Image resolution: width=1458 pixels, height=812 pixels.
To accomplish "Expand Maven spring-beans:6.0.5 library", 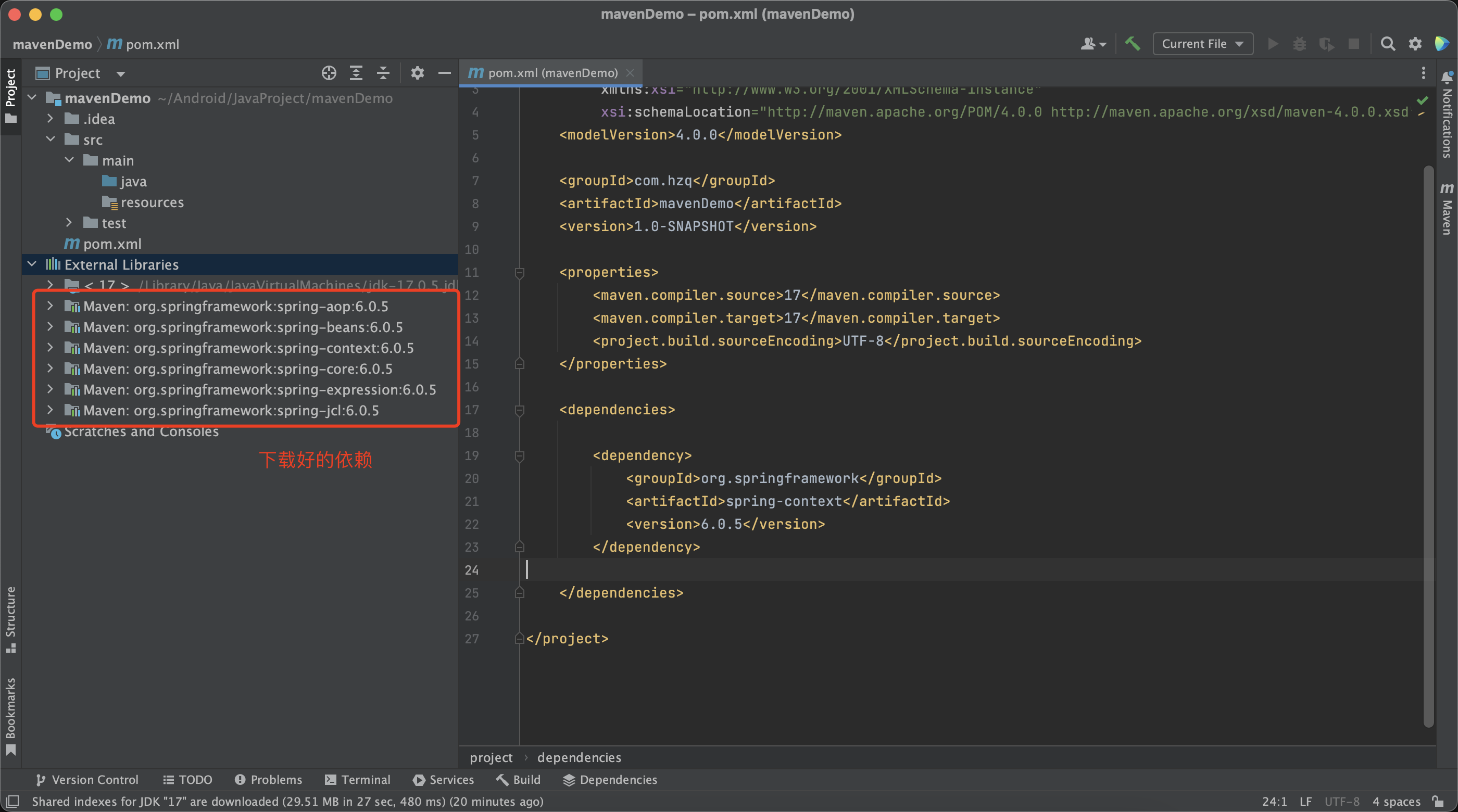I will click(51, 327).
